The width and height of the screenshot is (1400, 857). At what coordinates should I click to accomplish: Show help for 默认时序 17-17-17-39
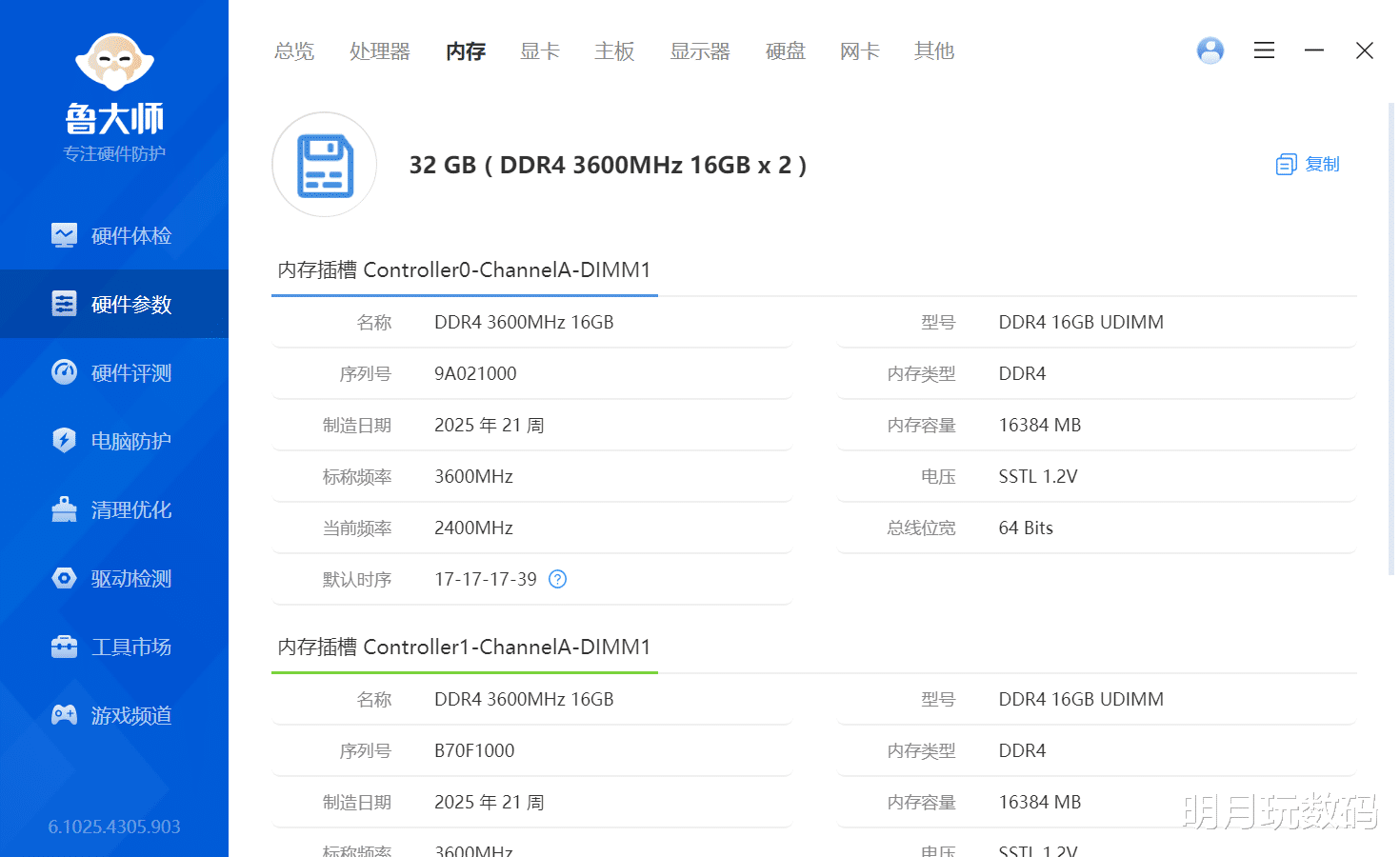coord(558,579)
